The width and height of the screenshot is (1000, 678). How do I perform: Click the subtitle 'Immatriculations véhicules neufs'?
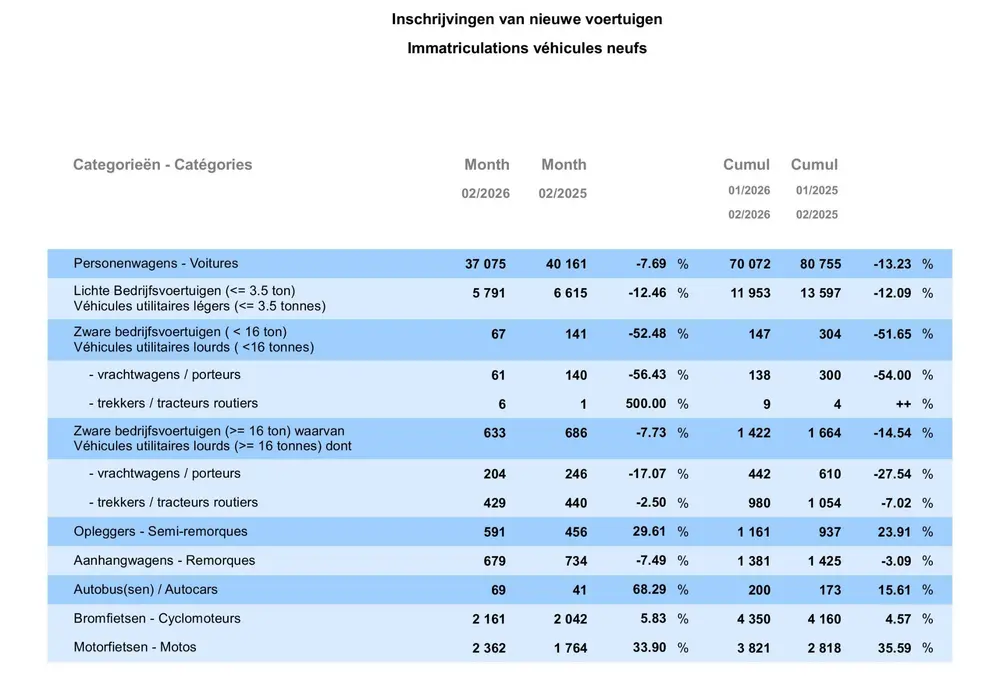(526, 48)
